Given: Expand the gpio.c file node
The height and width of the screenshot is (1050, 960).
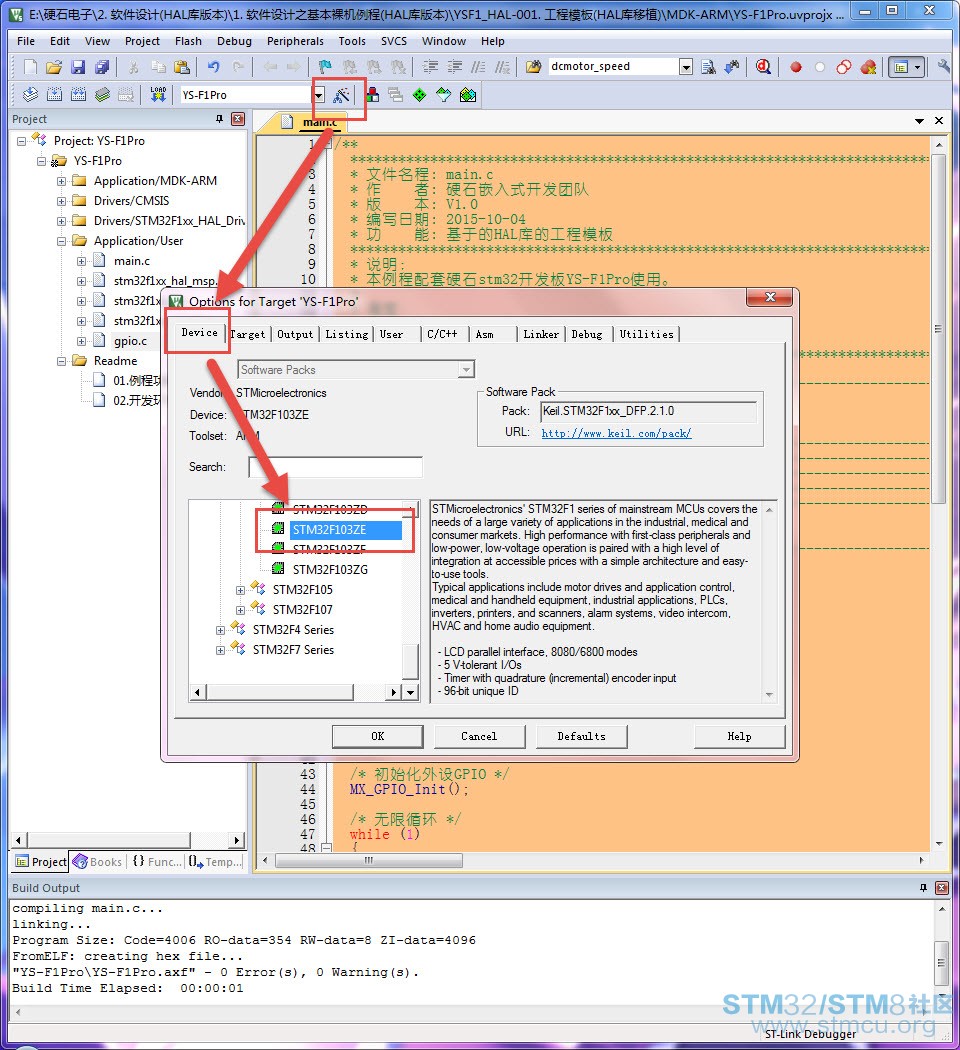Looking at the screenshot, I should click(82, 341).
